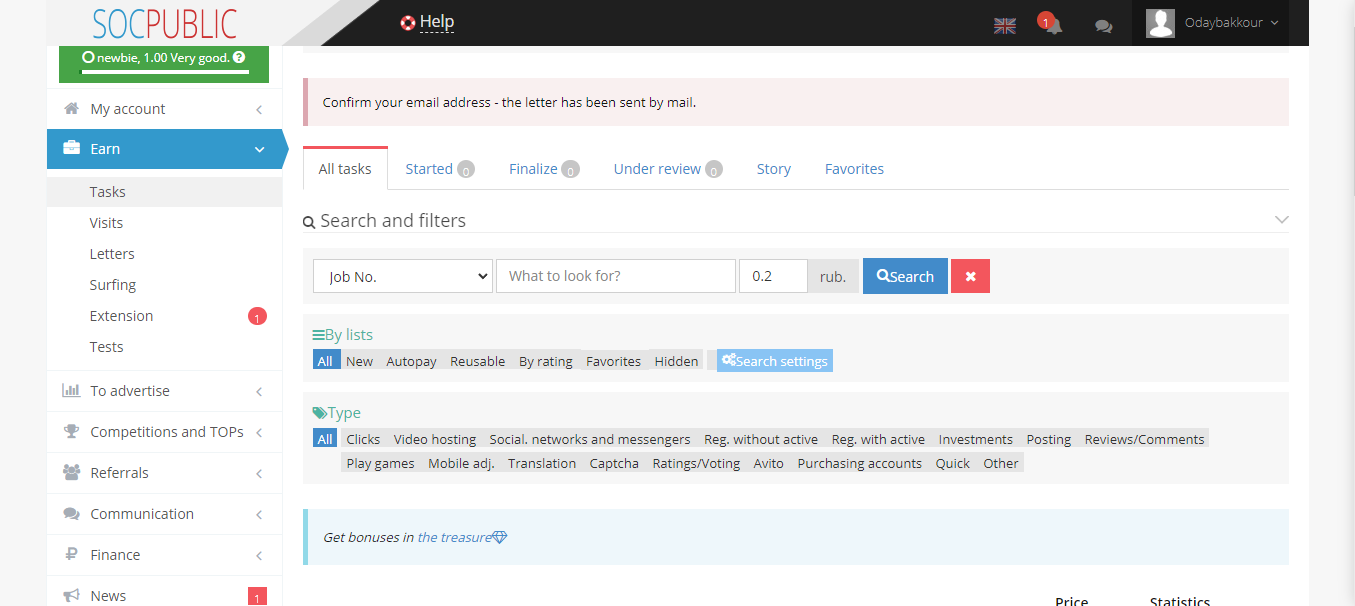Screen dimensions: 1355x606
Task: Click the people Referrals icon
Action: tap(71, 472)
